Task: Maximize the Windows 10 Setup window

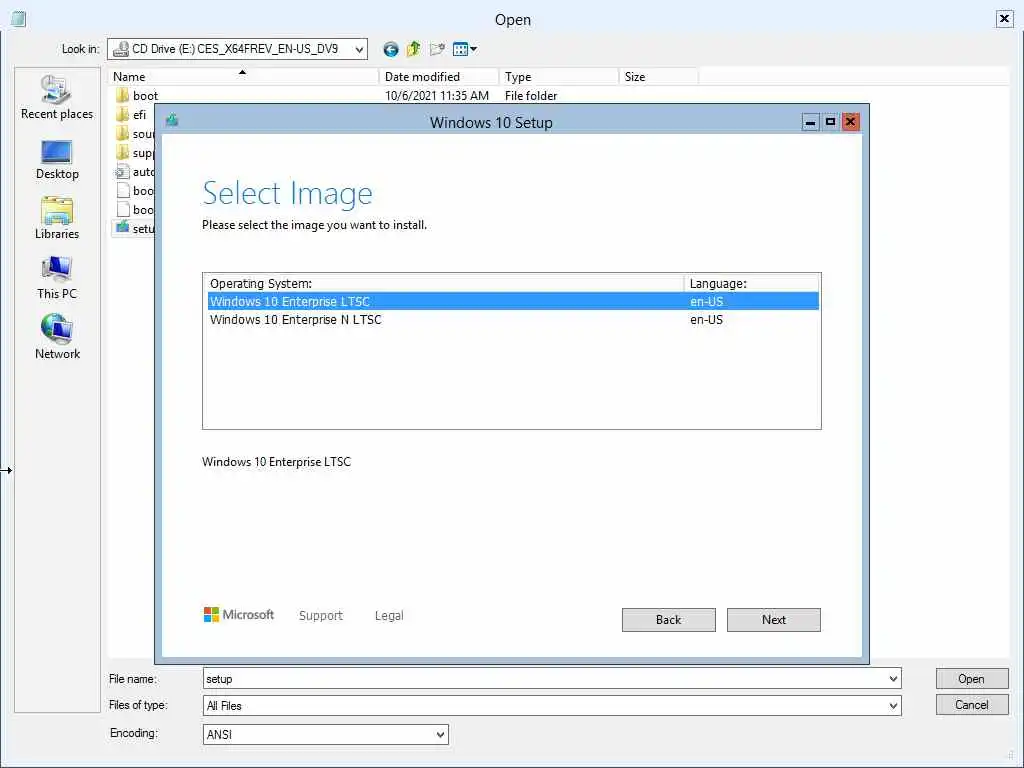Action: (x=830, y=121)
